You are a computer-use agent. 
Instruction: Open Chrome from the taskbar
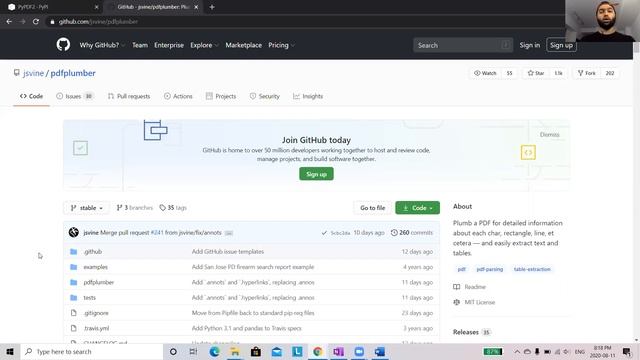[318, 351]
